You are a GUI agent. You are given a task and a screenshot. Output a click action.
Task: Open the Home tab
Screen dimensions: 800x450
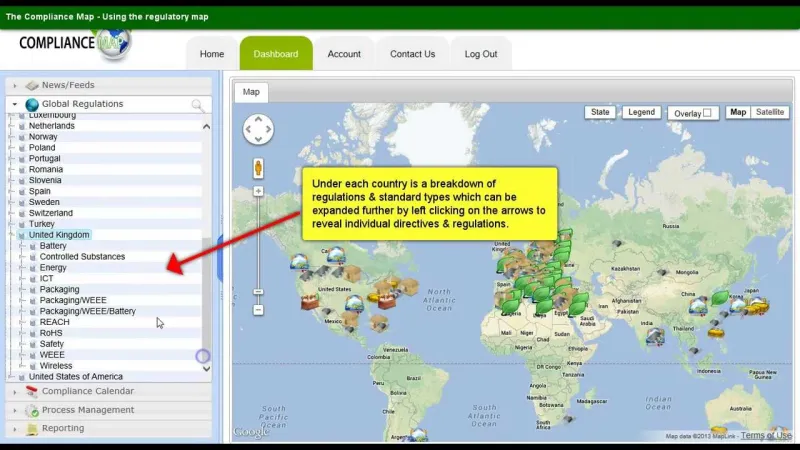[212, 54]
